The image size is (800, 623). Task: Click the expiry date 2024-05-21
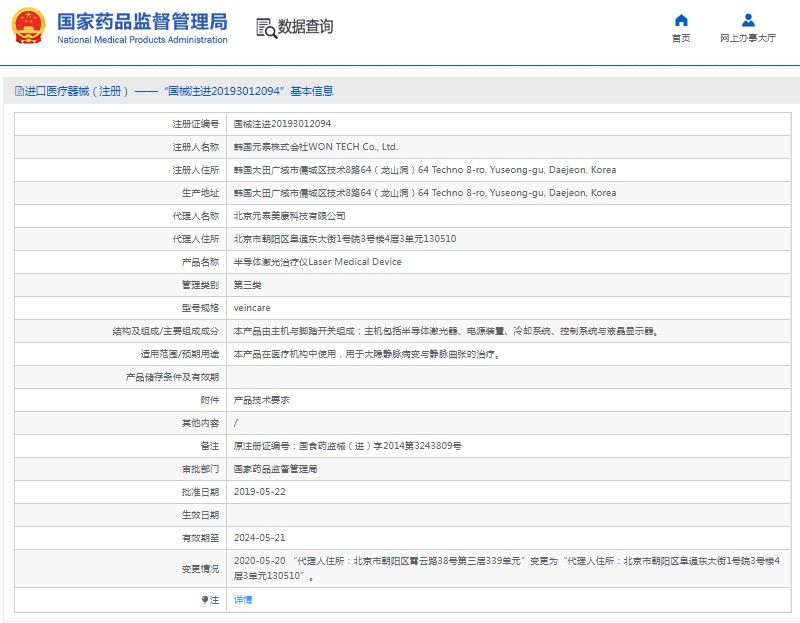point(259,538)
